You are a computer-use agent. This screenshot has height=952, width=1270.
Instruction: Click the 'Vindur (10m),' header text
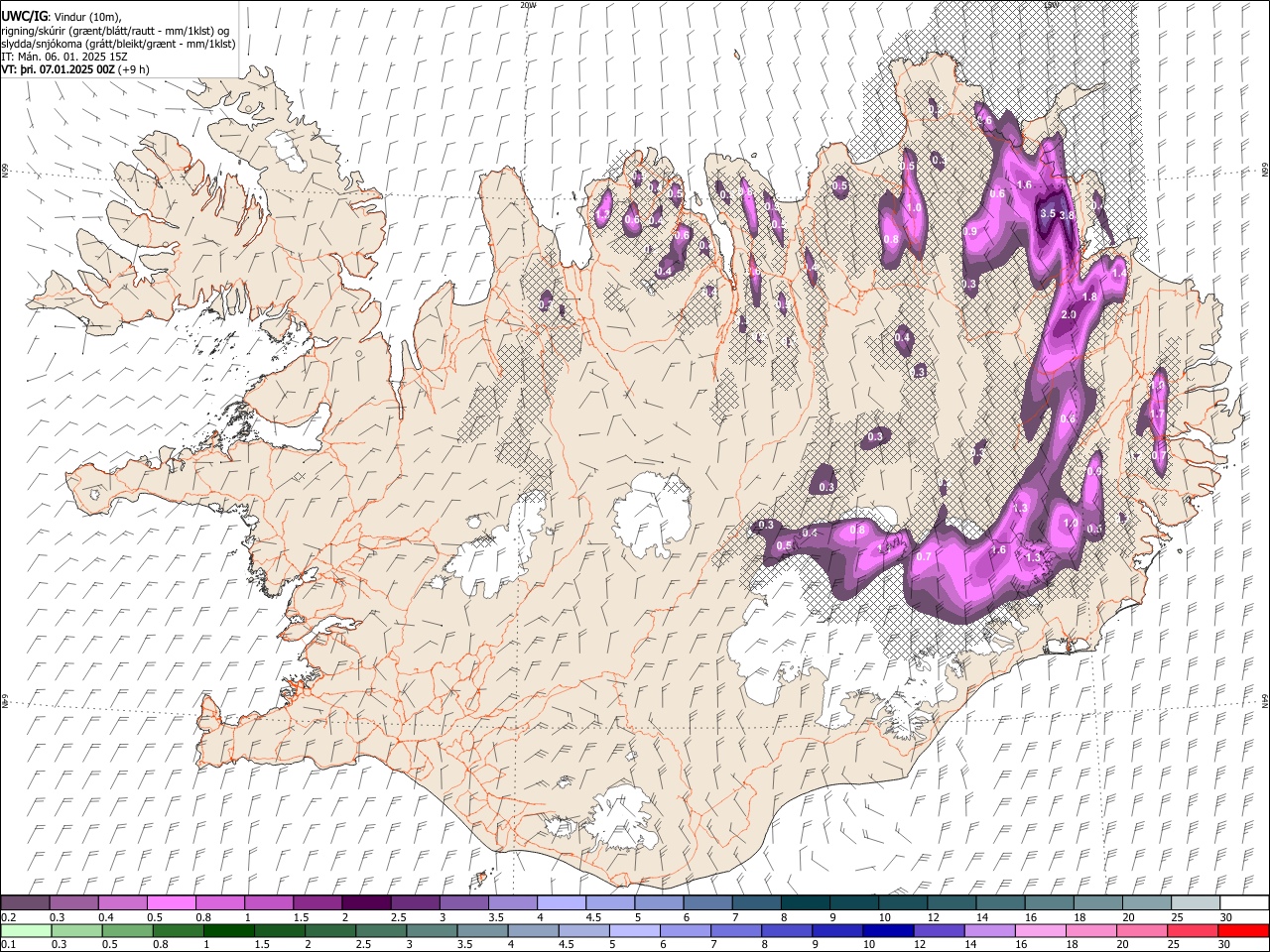87,17
